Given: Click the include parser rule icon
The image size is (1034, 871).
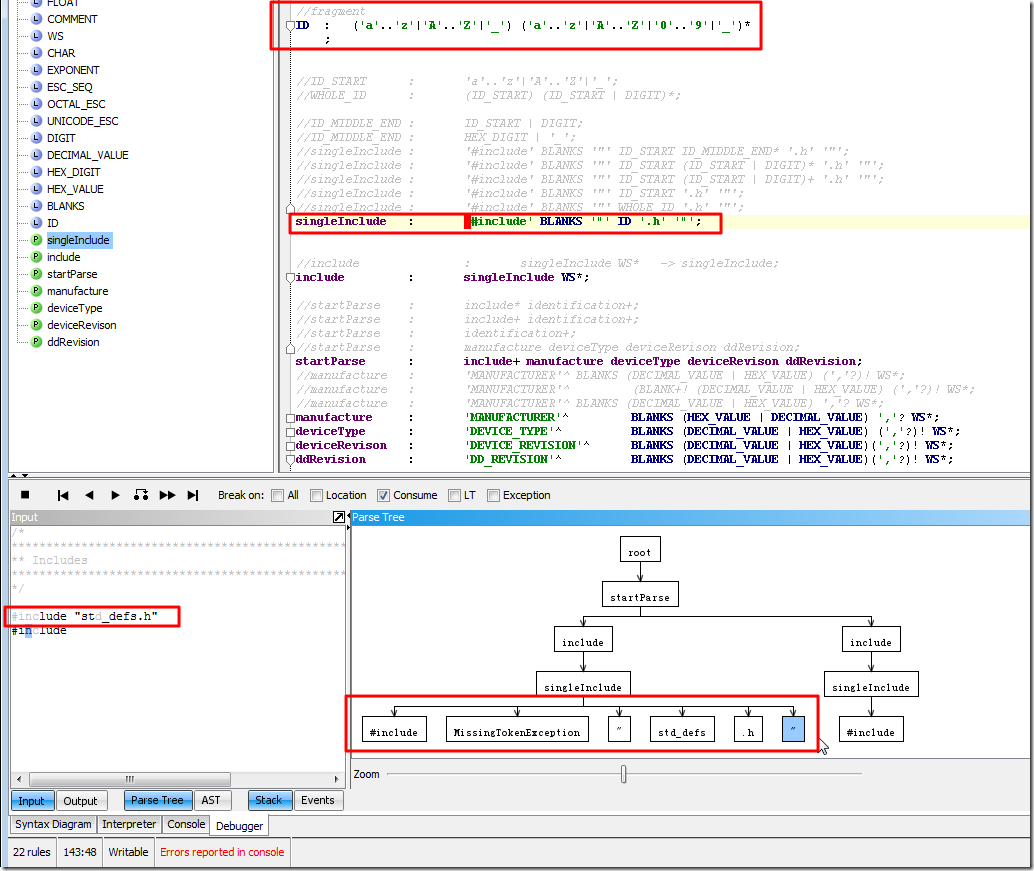Looking at the screenshot, I should (37, 257).
